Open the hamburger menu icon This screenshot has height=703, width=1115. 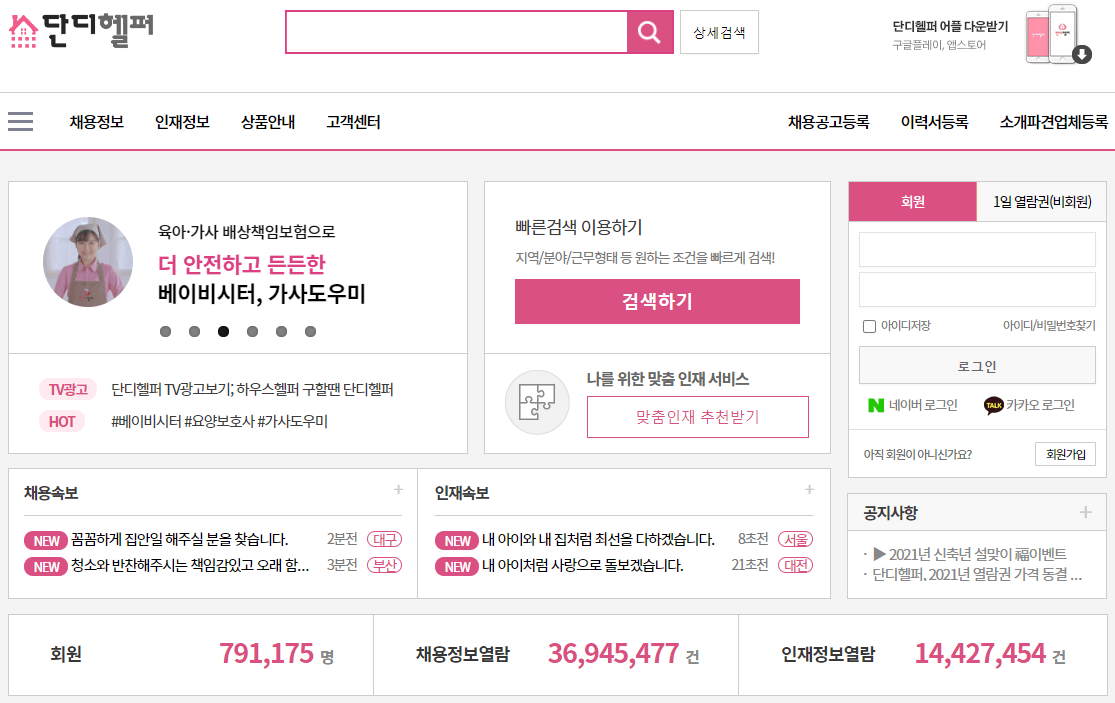point(20,120)
